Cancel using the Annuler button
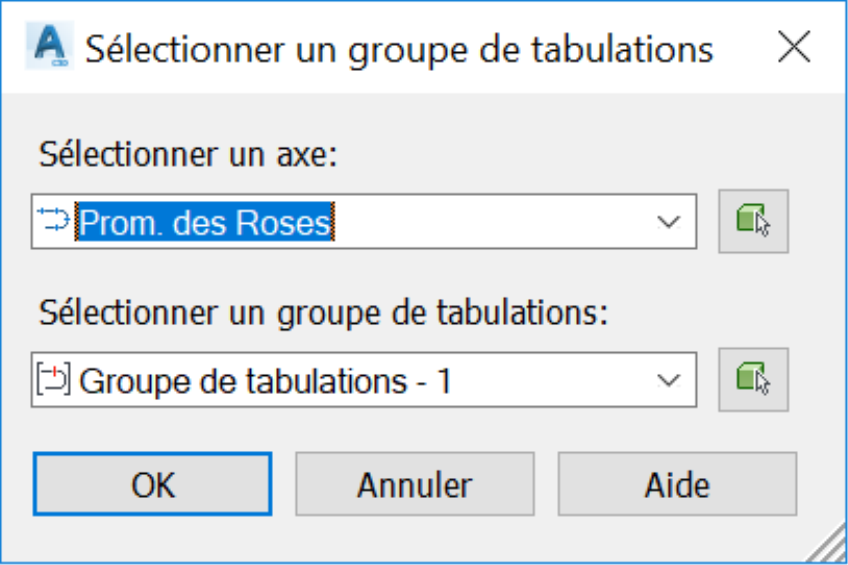 pos(415,484)
